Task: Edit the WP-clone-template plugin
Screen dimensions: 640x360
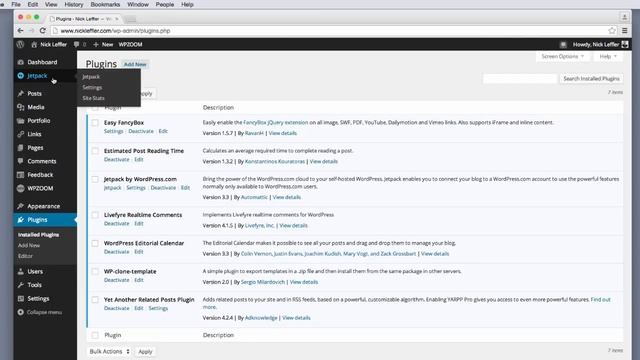Action: tap(139, 280)
